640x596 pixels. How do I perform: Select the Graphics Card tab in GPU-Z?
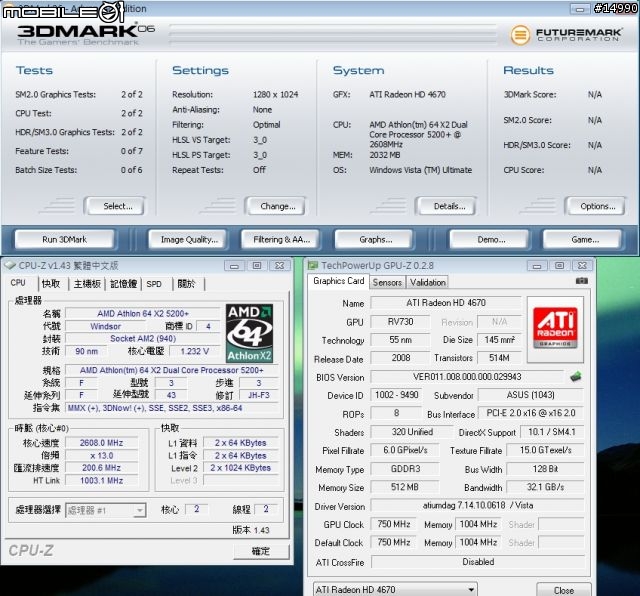[x=338, y=281]
